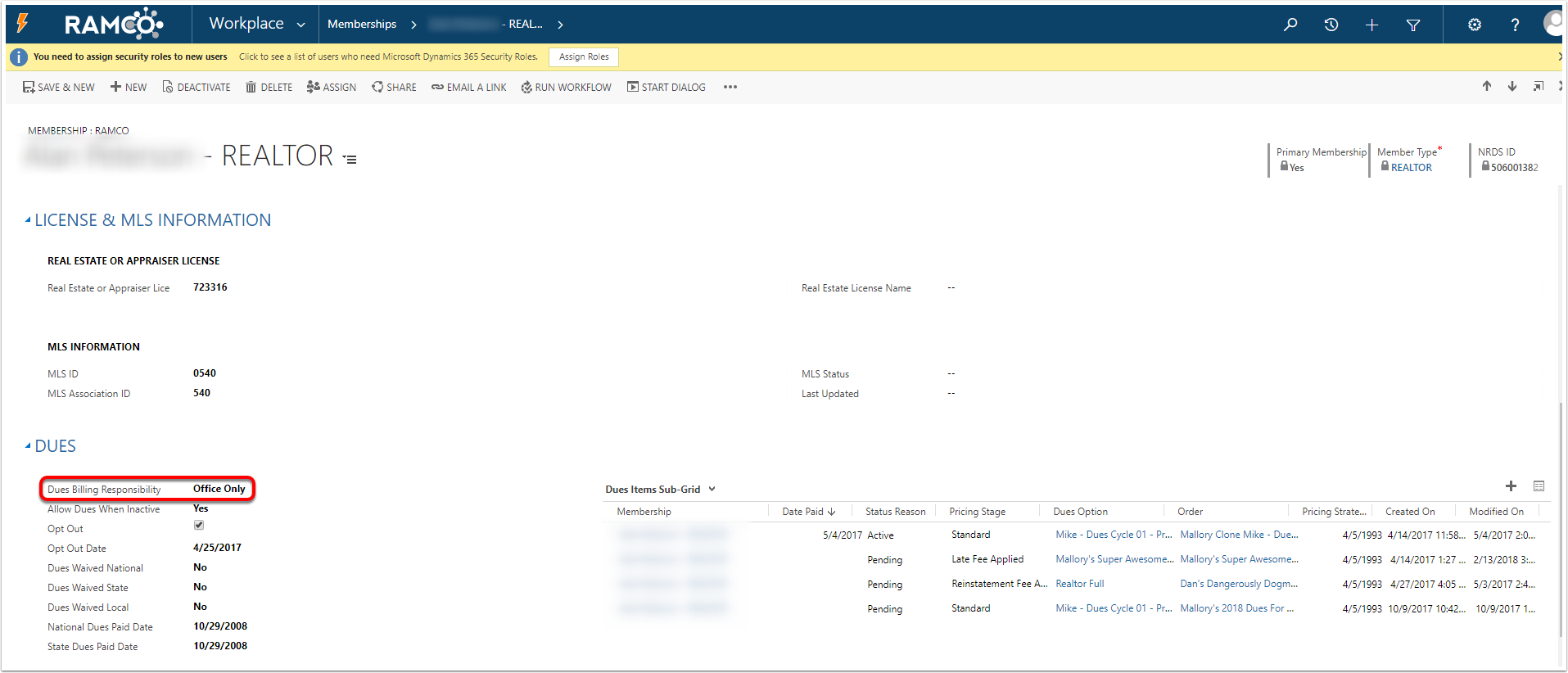The image size is (1568, 673).
Task: Click Email a Link command
Action: click(469, 87)
